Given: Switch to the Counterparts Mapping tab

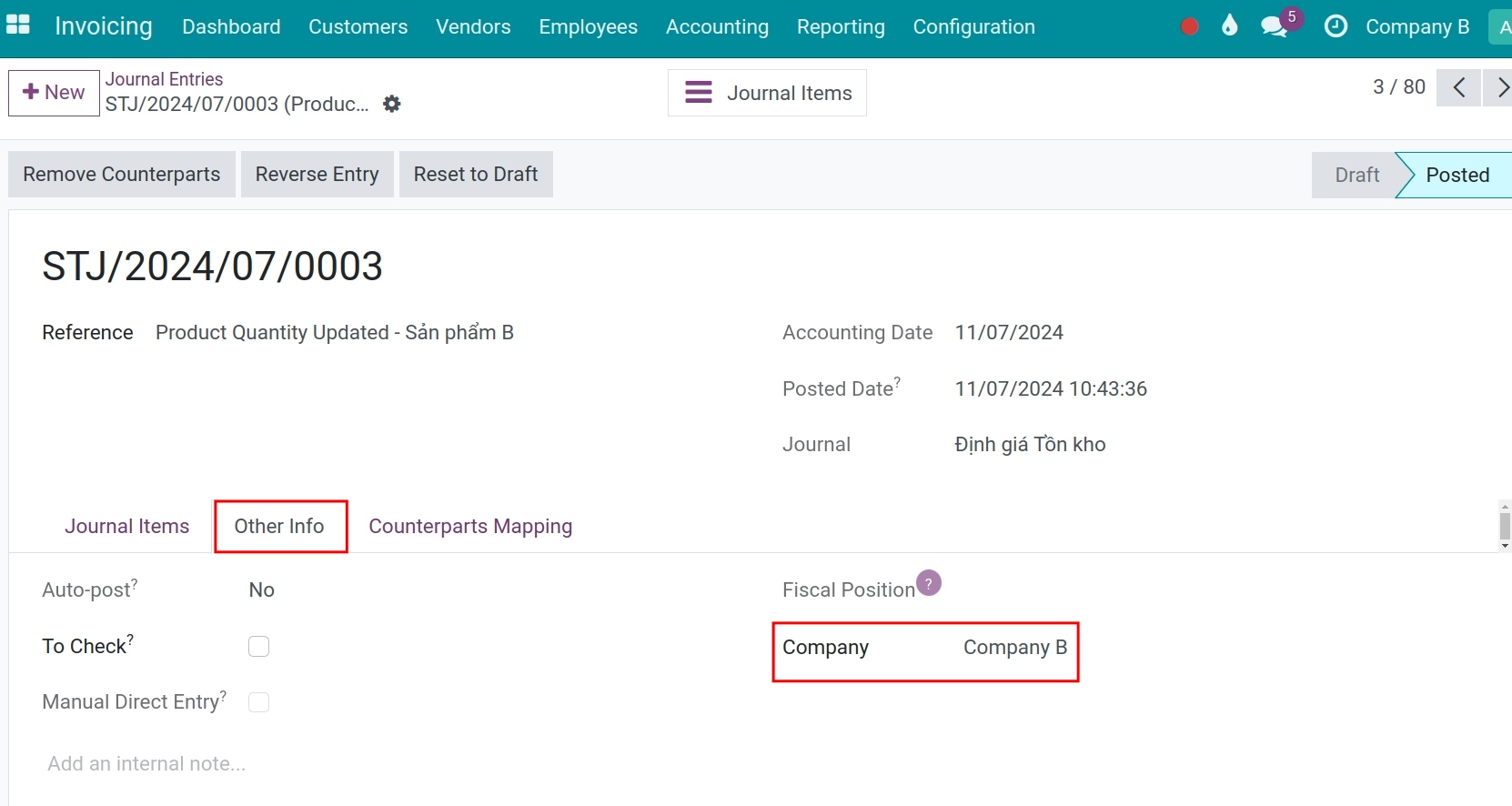Looking at the screenshot, I should pos(470,526).
